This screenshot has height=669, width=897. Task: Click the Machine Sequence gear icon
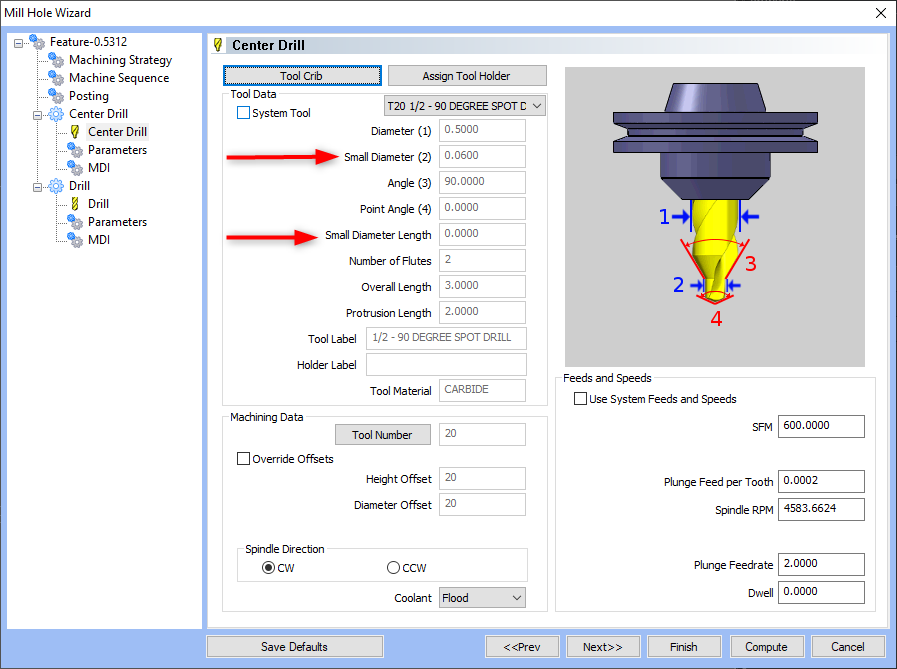pyautogui.click(x=56, y=78)
